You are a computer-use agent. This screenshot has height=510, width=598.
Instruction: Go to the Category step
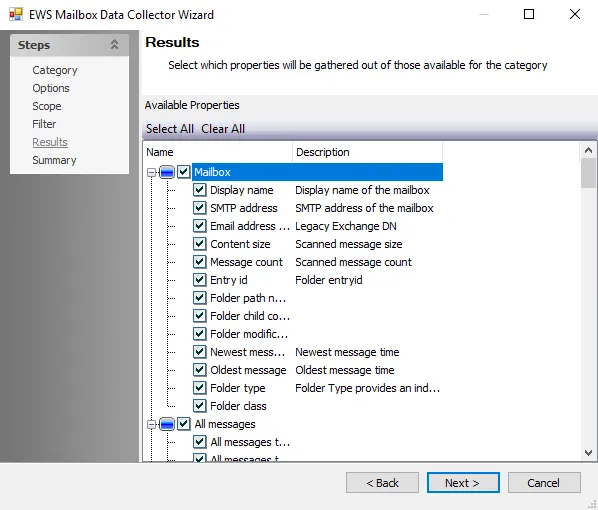click(x=55, y=70)
